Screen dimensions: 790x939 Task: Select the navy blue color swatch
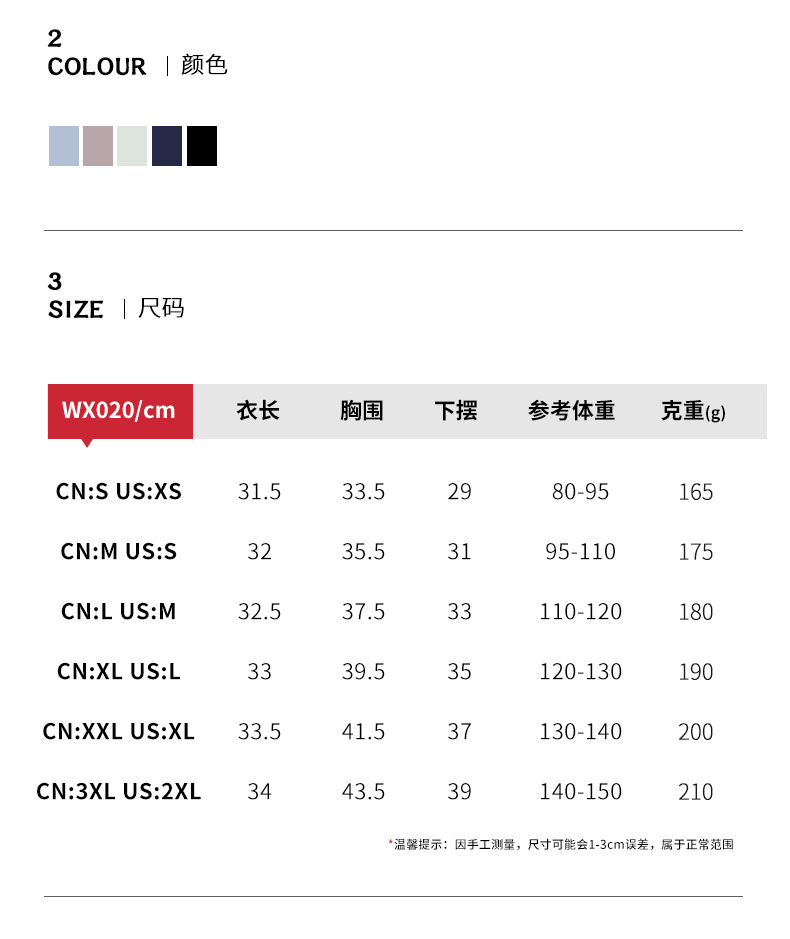click(x=167, y=146)
